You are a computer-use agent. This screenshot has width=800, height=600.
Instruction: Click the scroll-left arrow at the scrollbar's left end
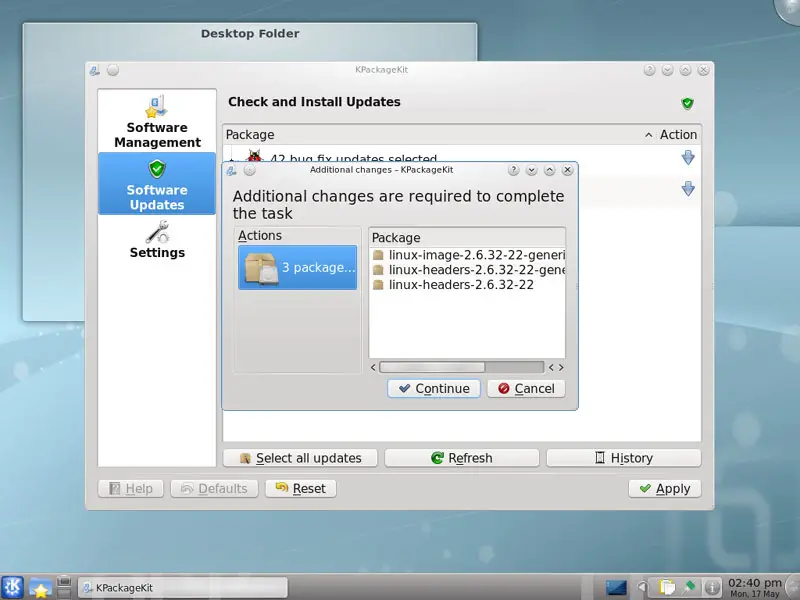tap(373, 367)
